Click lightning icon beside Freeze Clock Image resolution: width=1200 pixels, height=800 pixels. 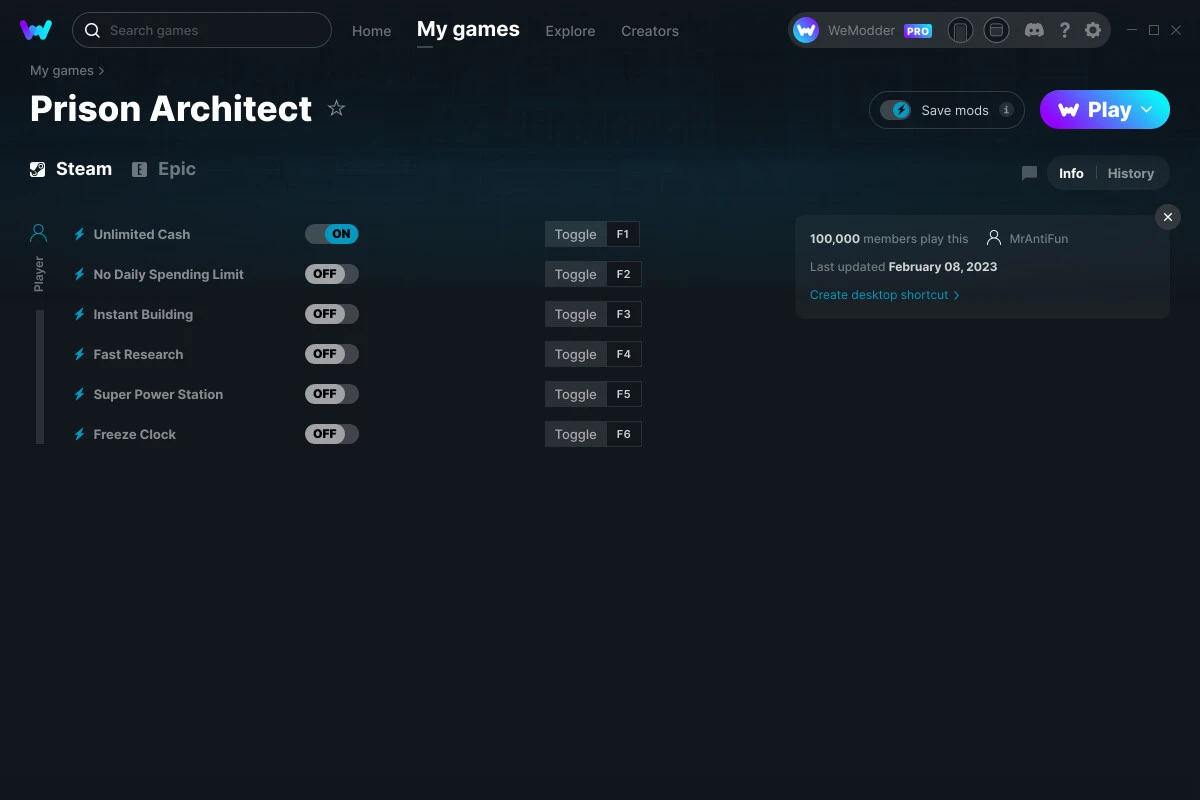tap(79, 434)
